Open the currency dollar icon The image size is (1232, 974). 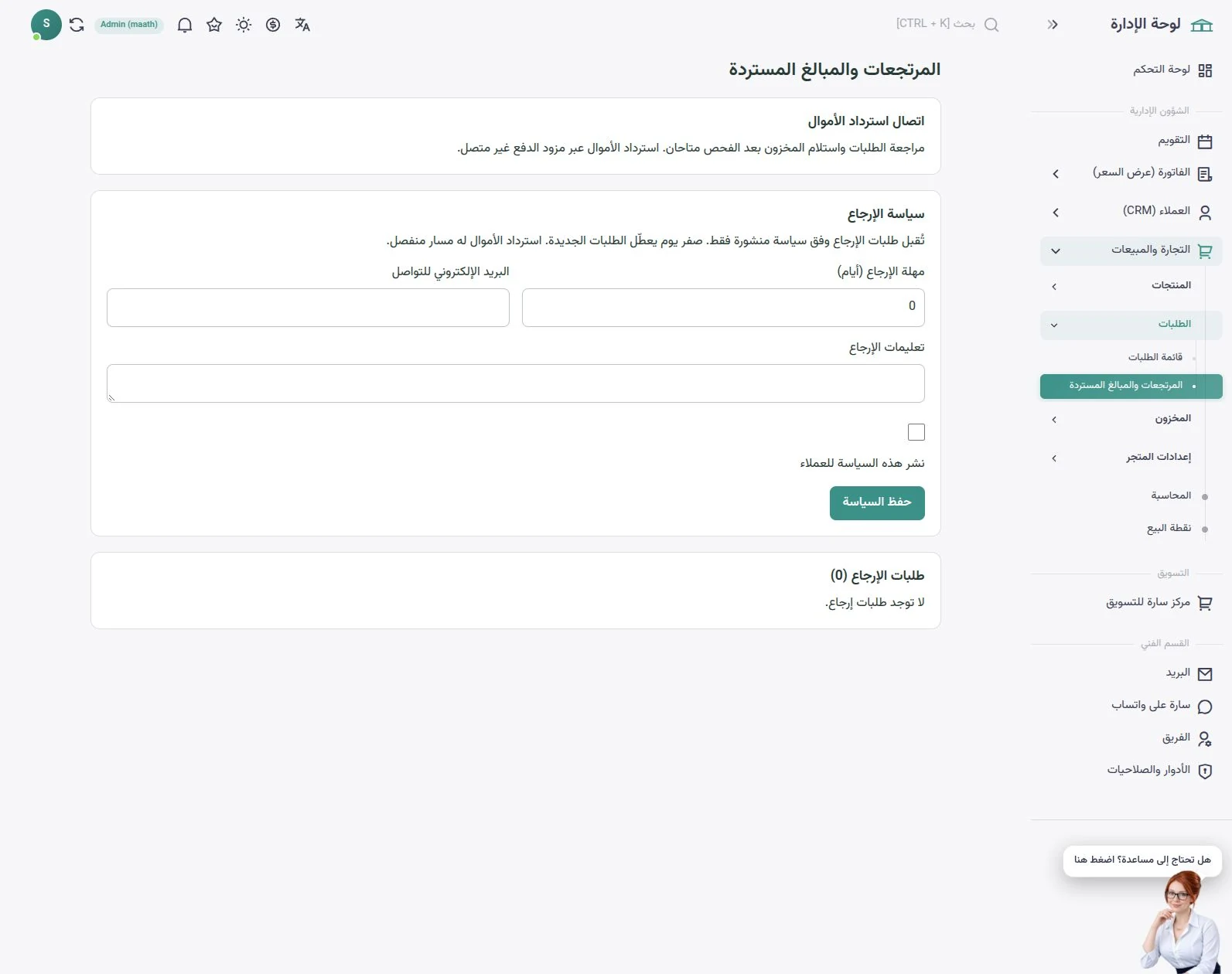273,25
